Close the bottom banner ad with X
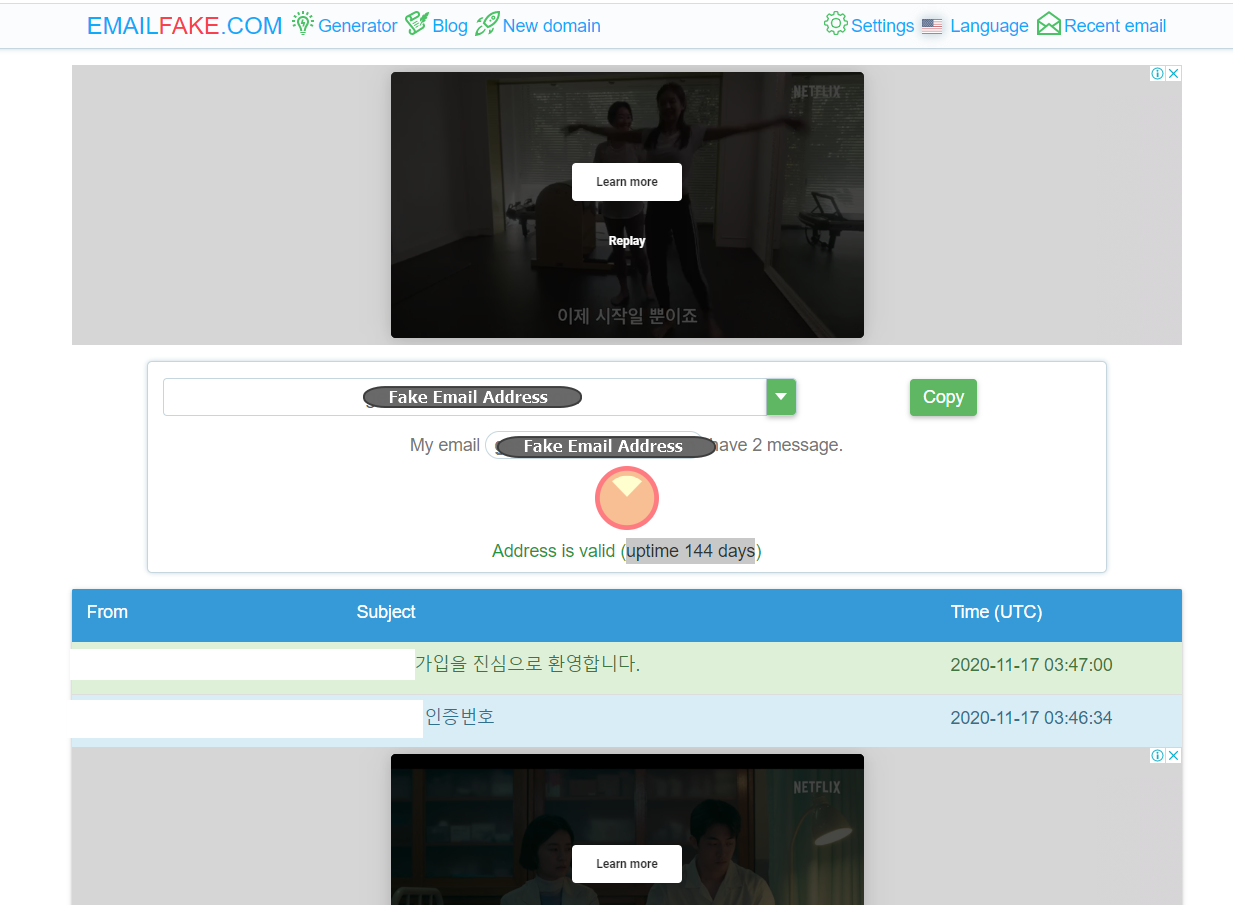 coord(1174,755)
